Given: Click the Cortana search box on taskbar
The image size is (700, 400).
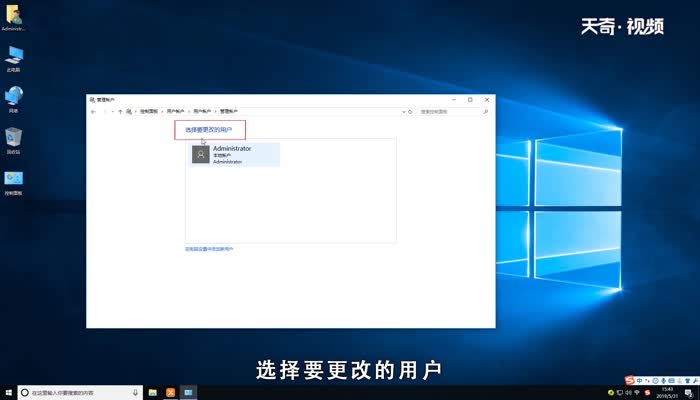Looking at the screenshot, I should pos(80,393).
